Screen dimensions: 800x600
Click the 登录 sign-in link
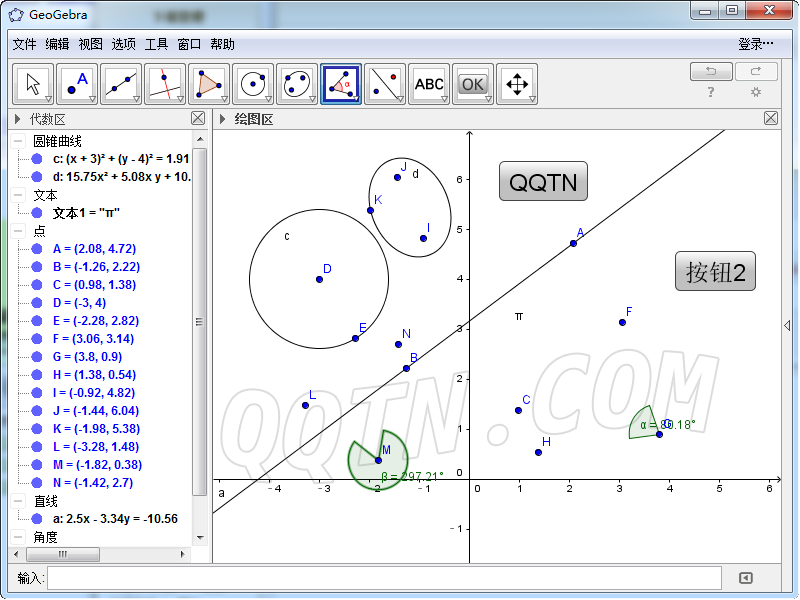756,44
